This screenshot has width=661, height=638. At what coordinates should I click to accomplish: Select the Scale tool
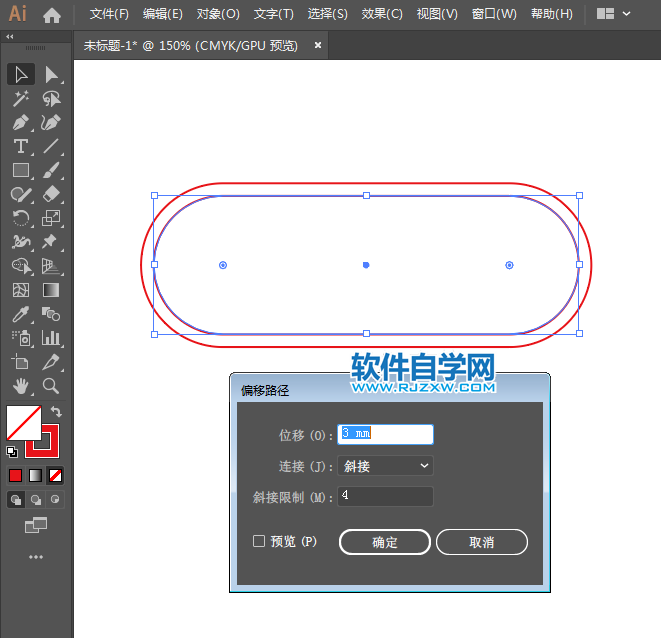click(51, 218)
